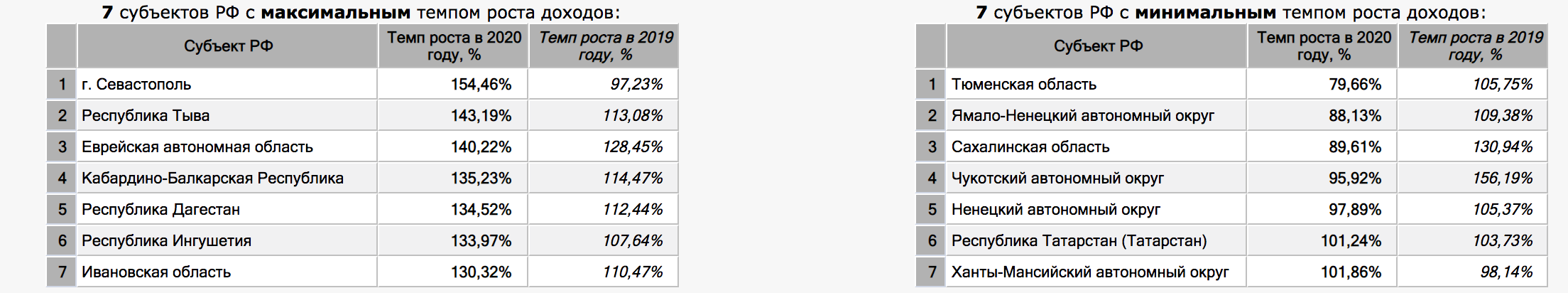Select Кабардино-Балкарская Республика cell

227,178
